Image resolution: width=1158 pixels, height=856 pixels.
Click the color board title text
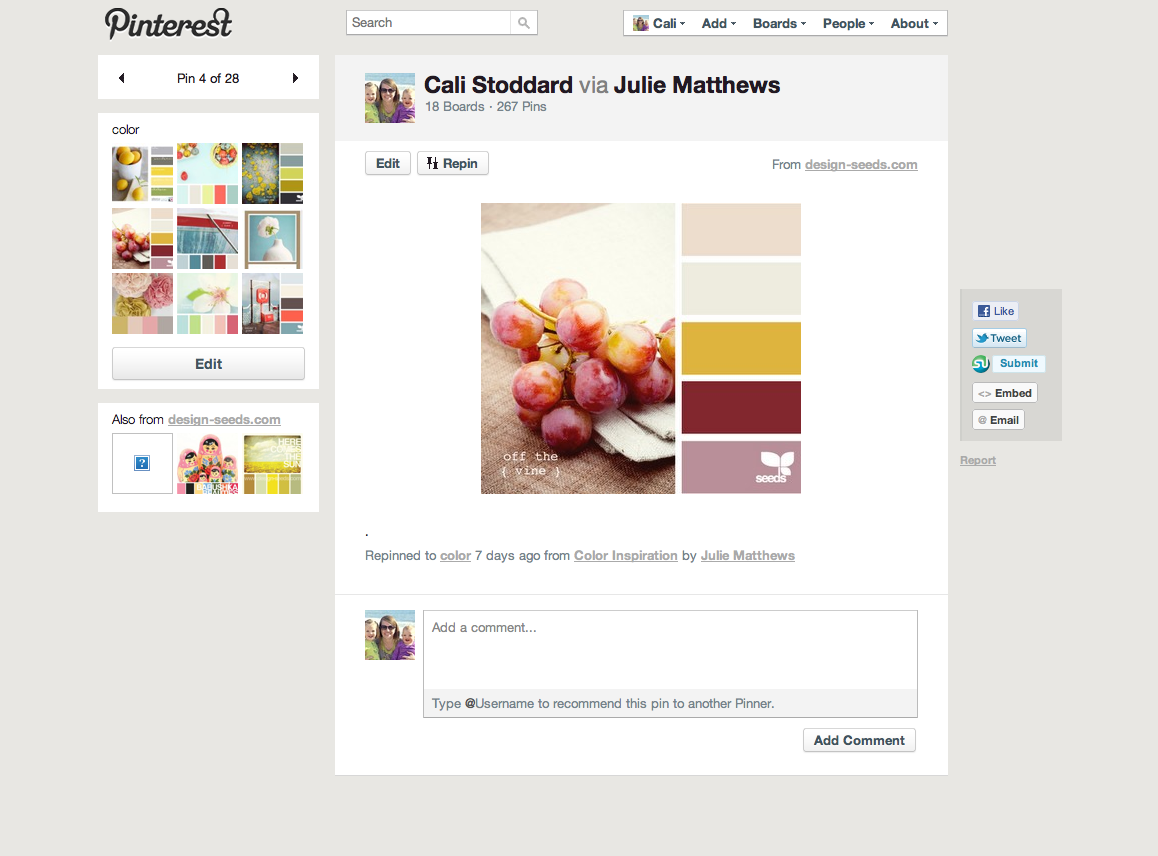pos(126,129)
